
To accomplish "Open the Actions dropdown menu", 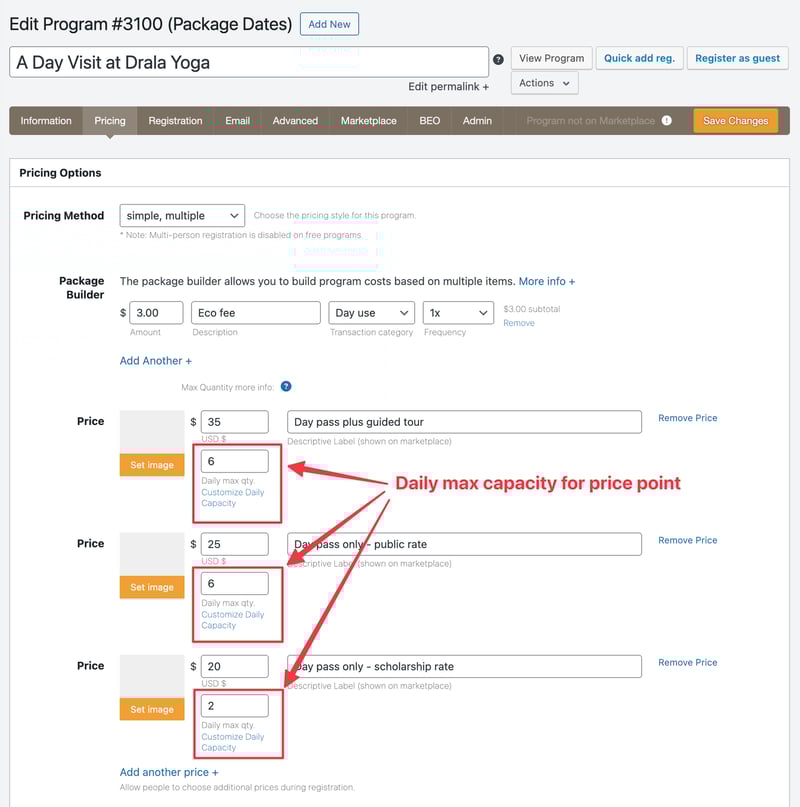I will tap(544, 83).
